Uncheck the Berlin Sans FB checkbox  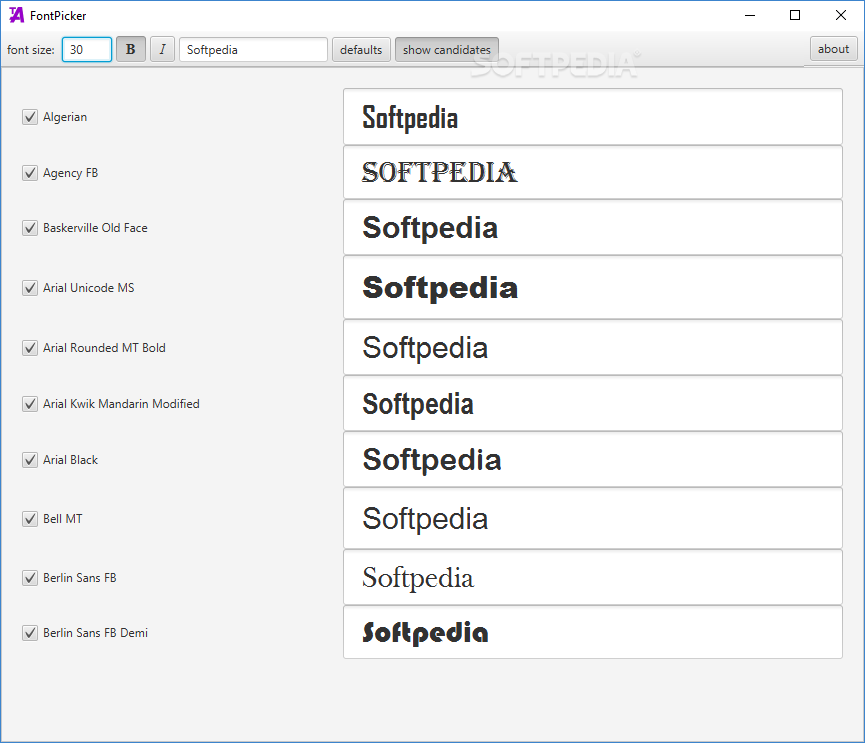tap(30, 578)
